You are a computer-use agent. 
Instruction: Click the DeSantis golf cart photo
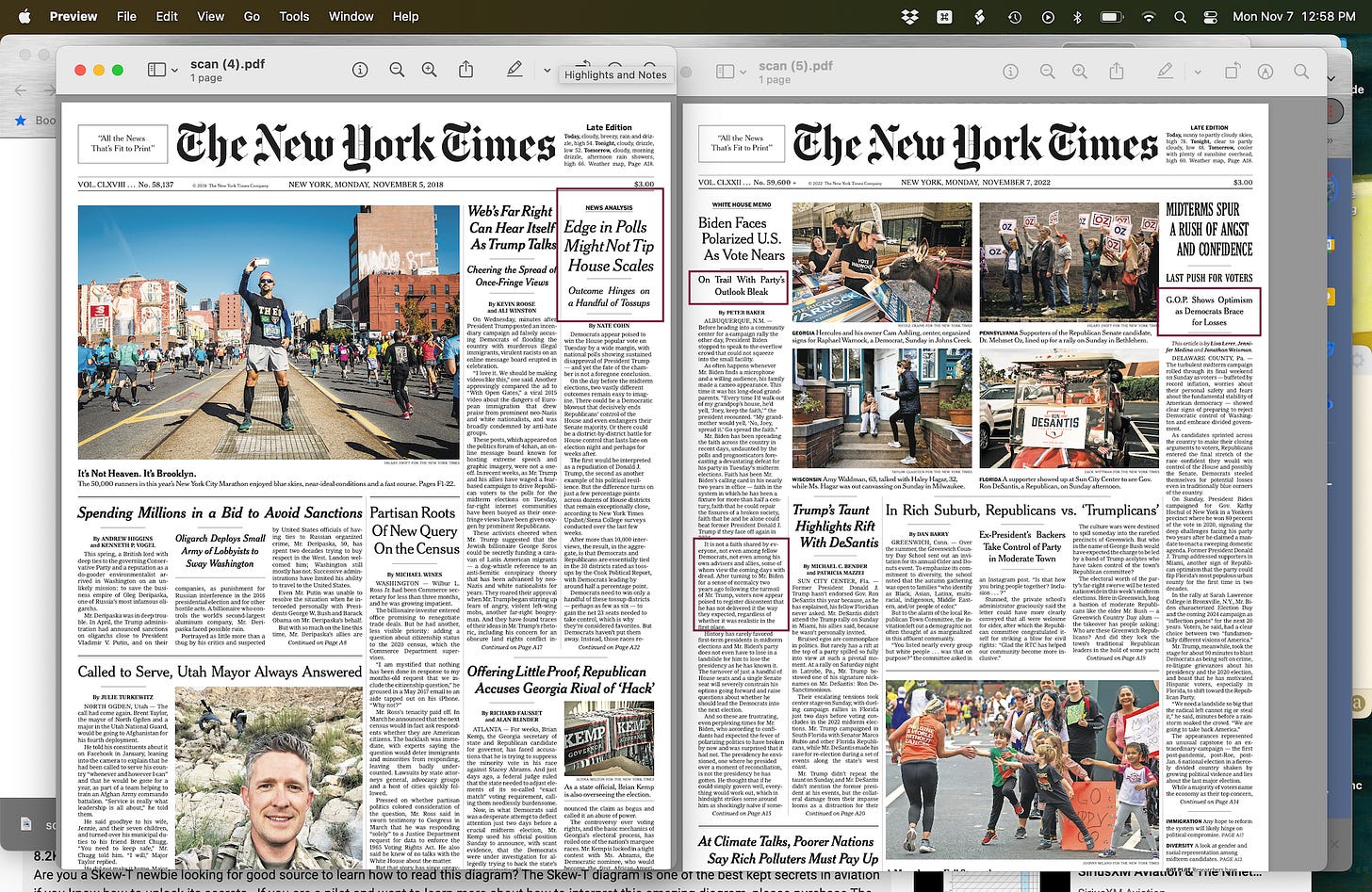pos(1069,411)
